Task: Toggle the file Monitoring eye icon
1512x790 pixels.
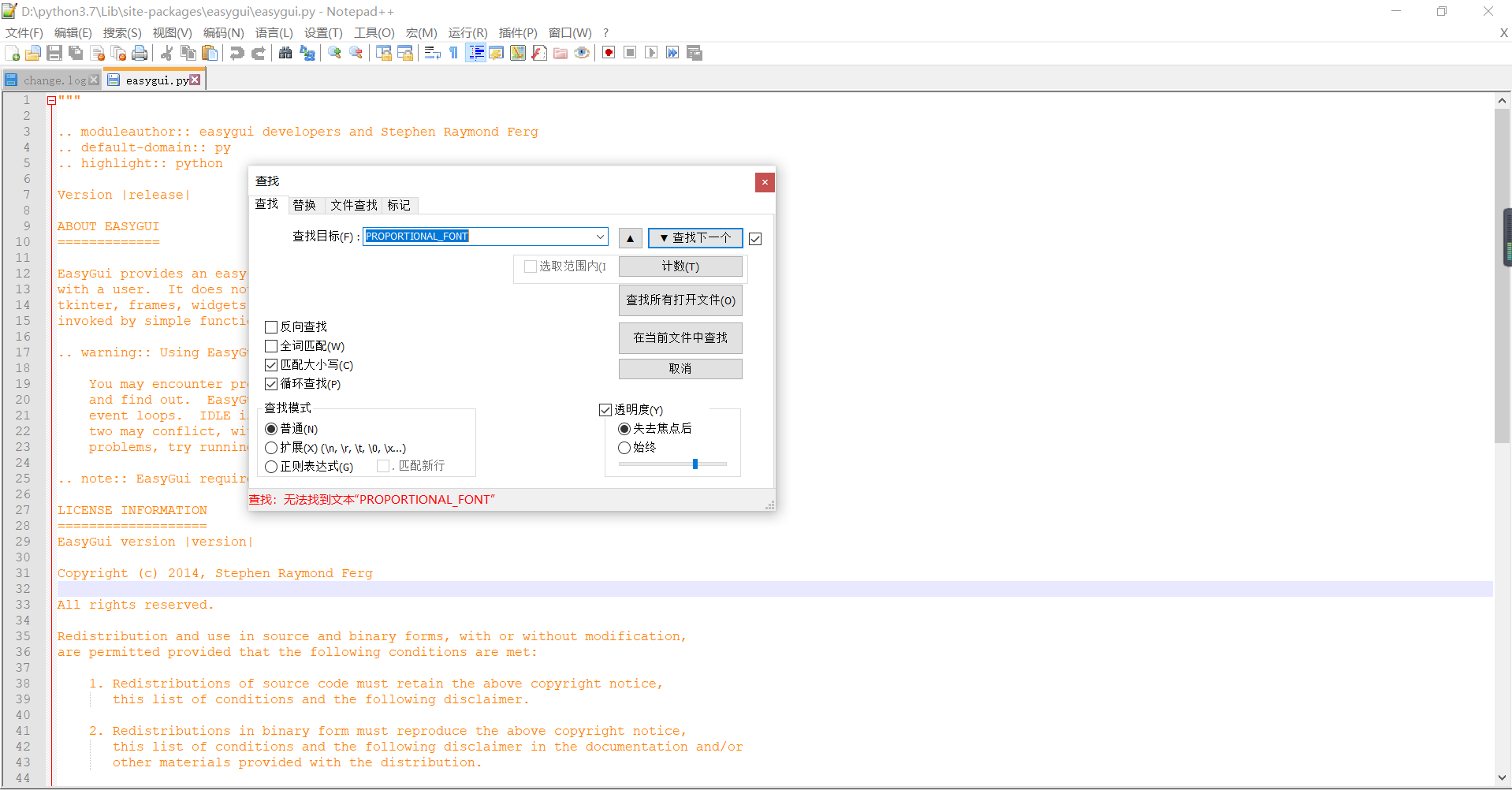Action: (582, 53)
